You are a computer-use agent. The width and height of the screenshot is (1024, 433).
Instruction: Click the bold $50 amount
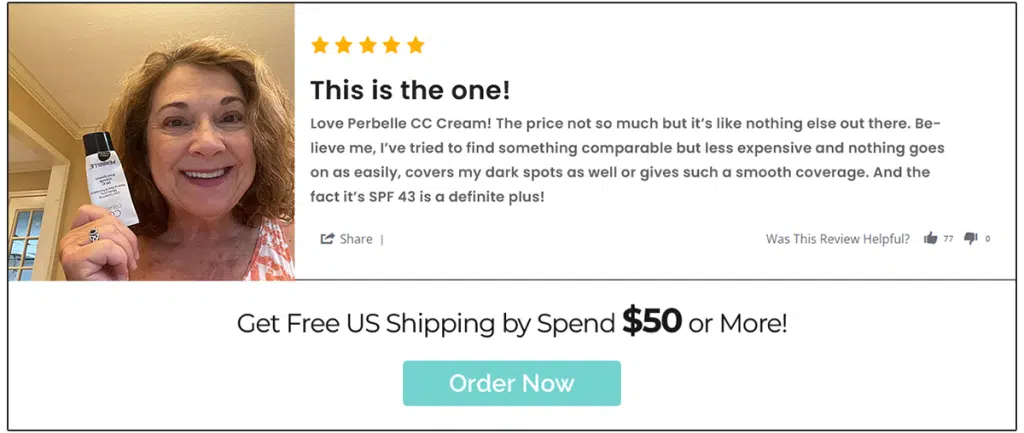pyautogui.click(x=652, y=321)
